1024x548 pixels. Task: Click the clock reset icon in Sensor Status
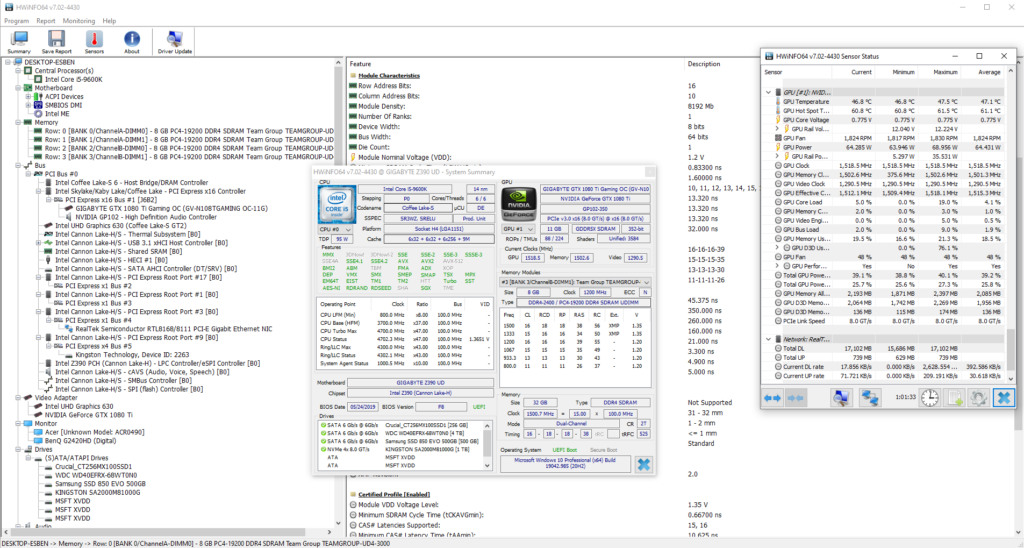point(930,397)
